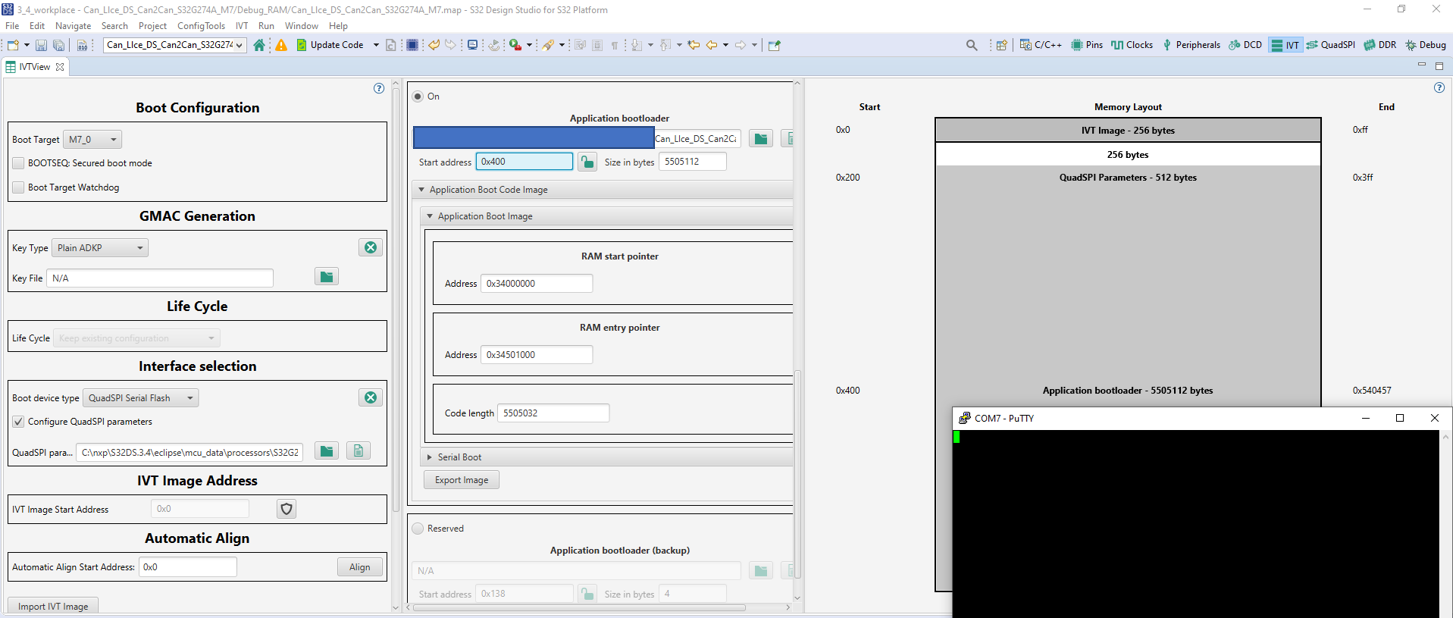The image size is (1453, 621).
Task: Open the Life Cycle dropdown
Action: click(x=136, y=338)
